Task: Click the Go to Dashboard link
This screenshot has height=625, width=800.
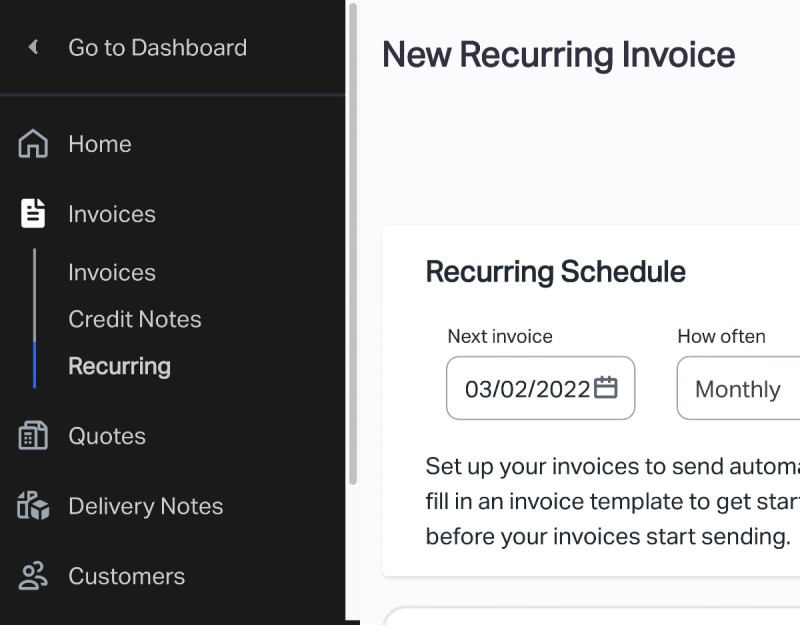Action: (156, 47)
